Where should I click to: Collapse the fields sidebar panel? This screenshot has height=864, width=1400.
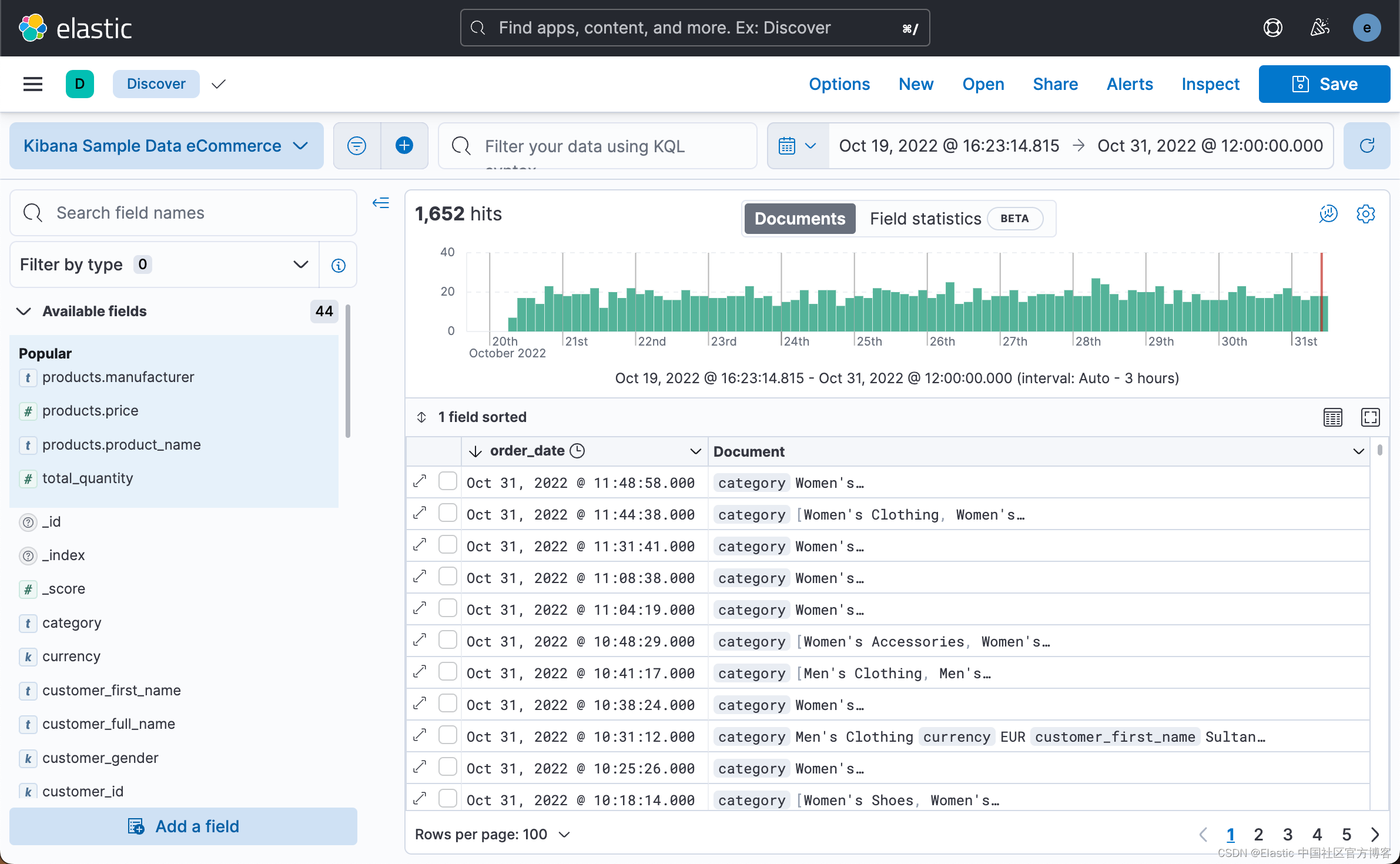(x=381, y=203)
